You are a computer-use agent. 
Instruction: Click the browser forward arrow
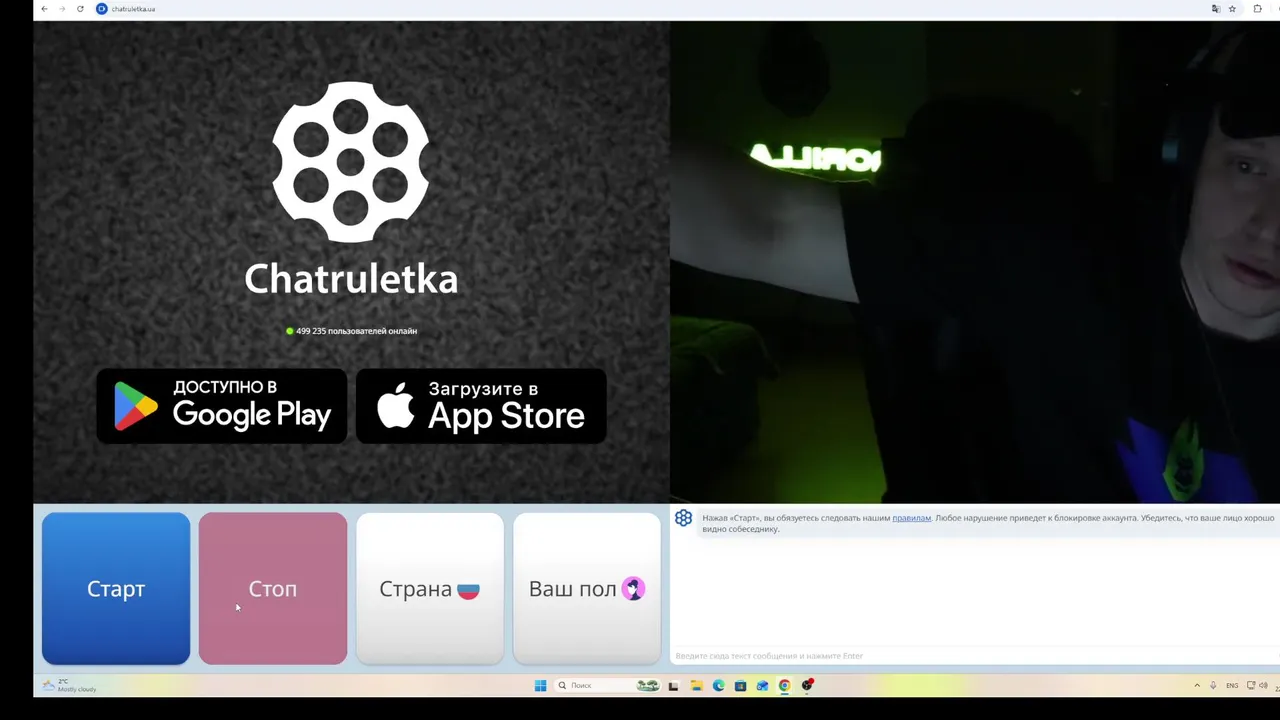point(62,9)
